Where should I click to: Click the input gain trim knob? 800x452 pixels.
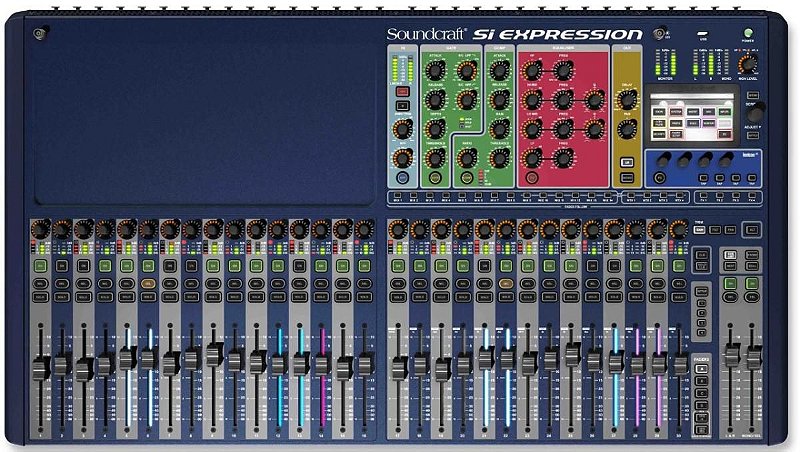coord(403,129)
